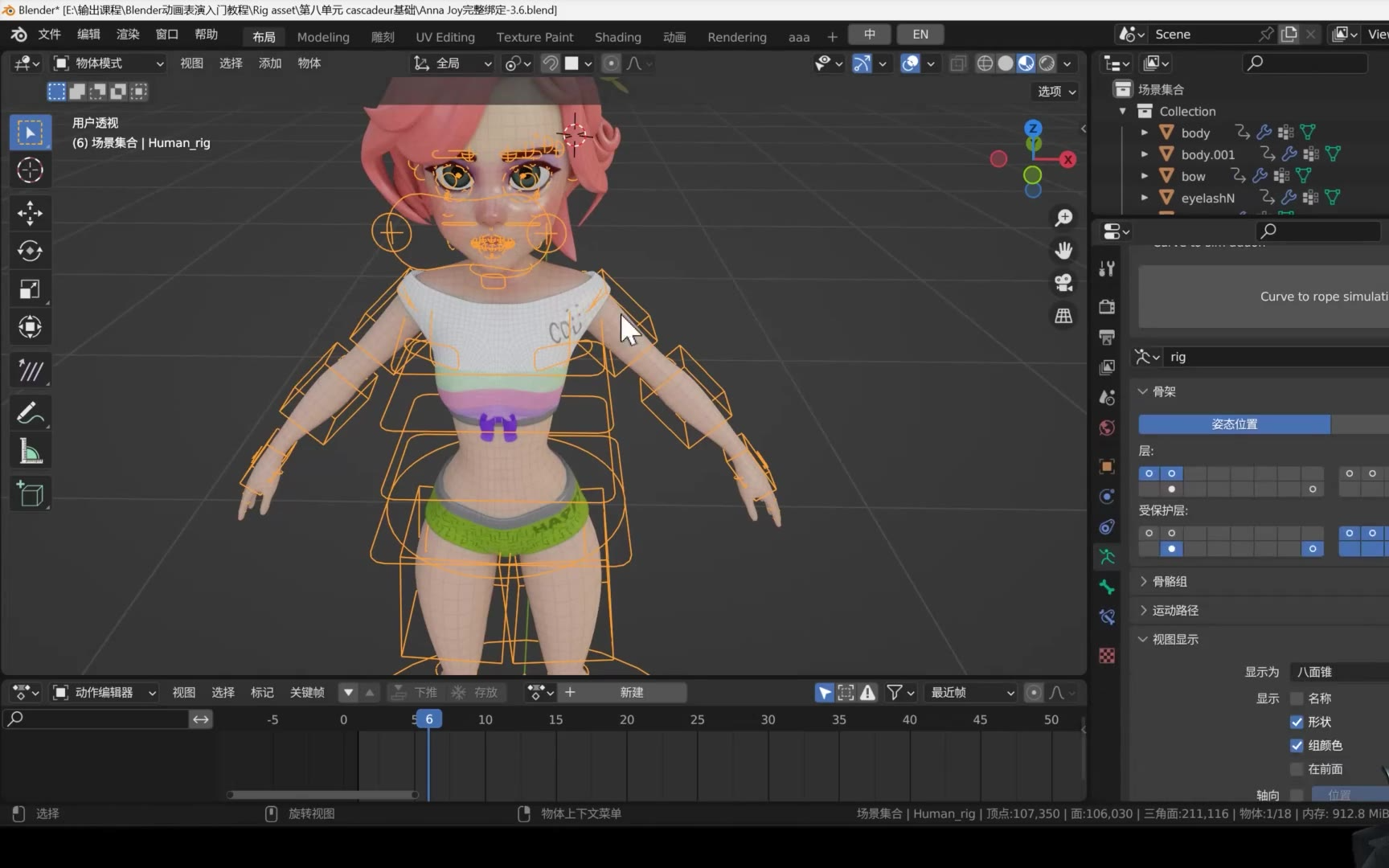Open the 动作编辑器 mode dropdown

[104, 693]
